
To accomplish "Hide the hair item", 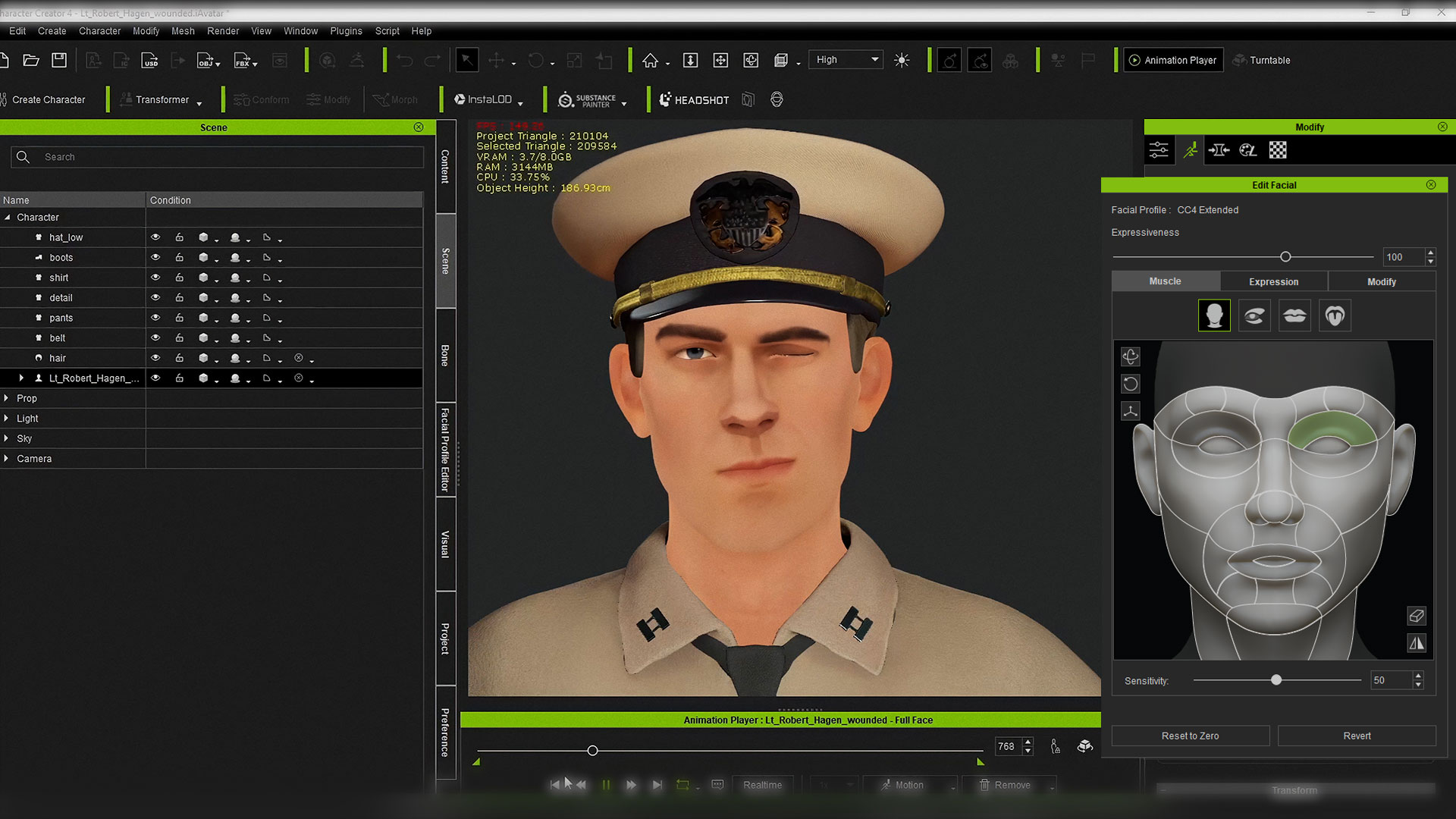I will pyautogui.click(x=155, y=358).
